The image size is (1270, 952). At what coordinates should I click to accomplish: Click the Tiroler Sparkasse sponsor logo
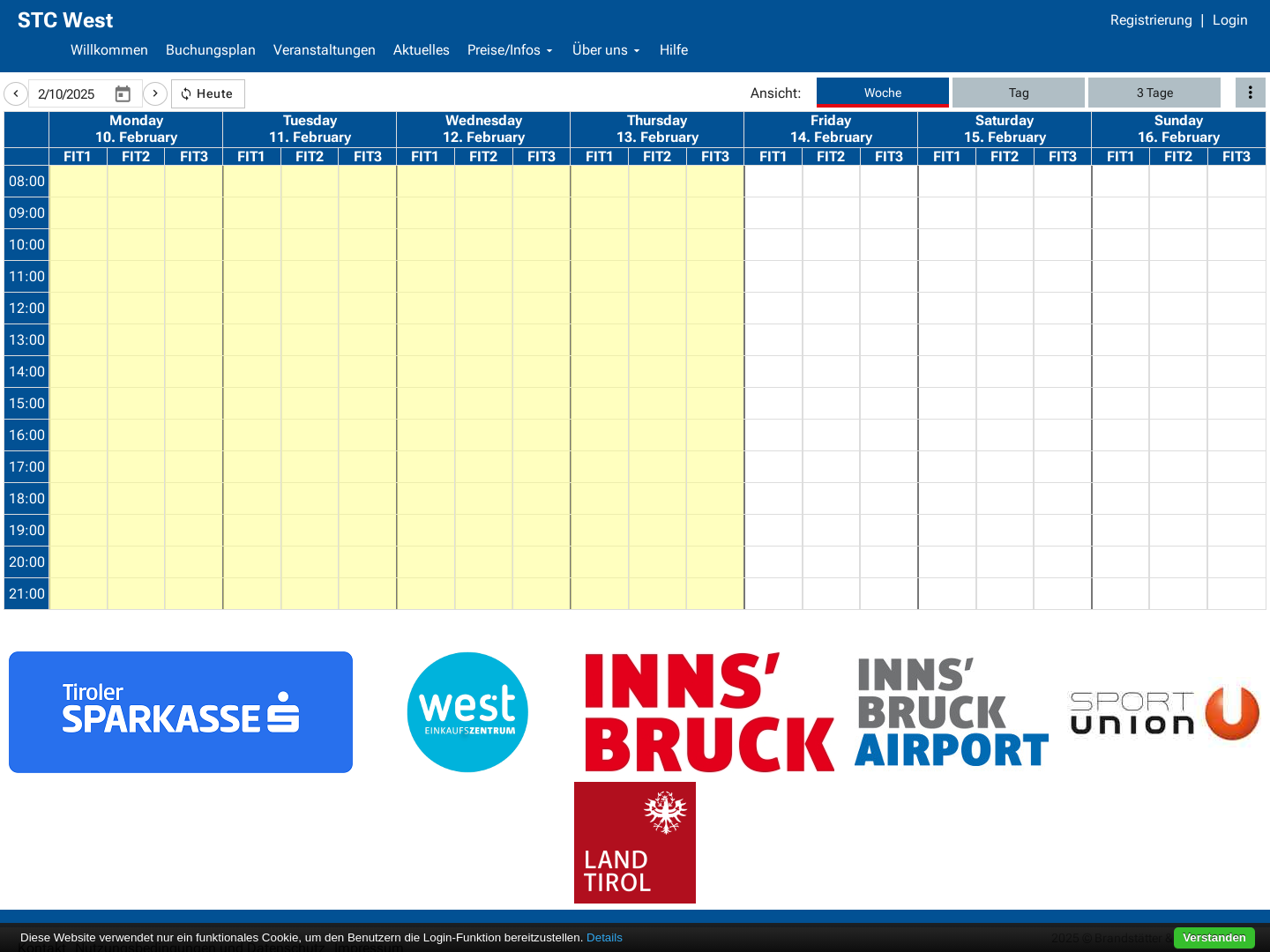(181, 712)
